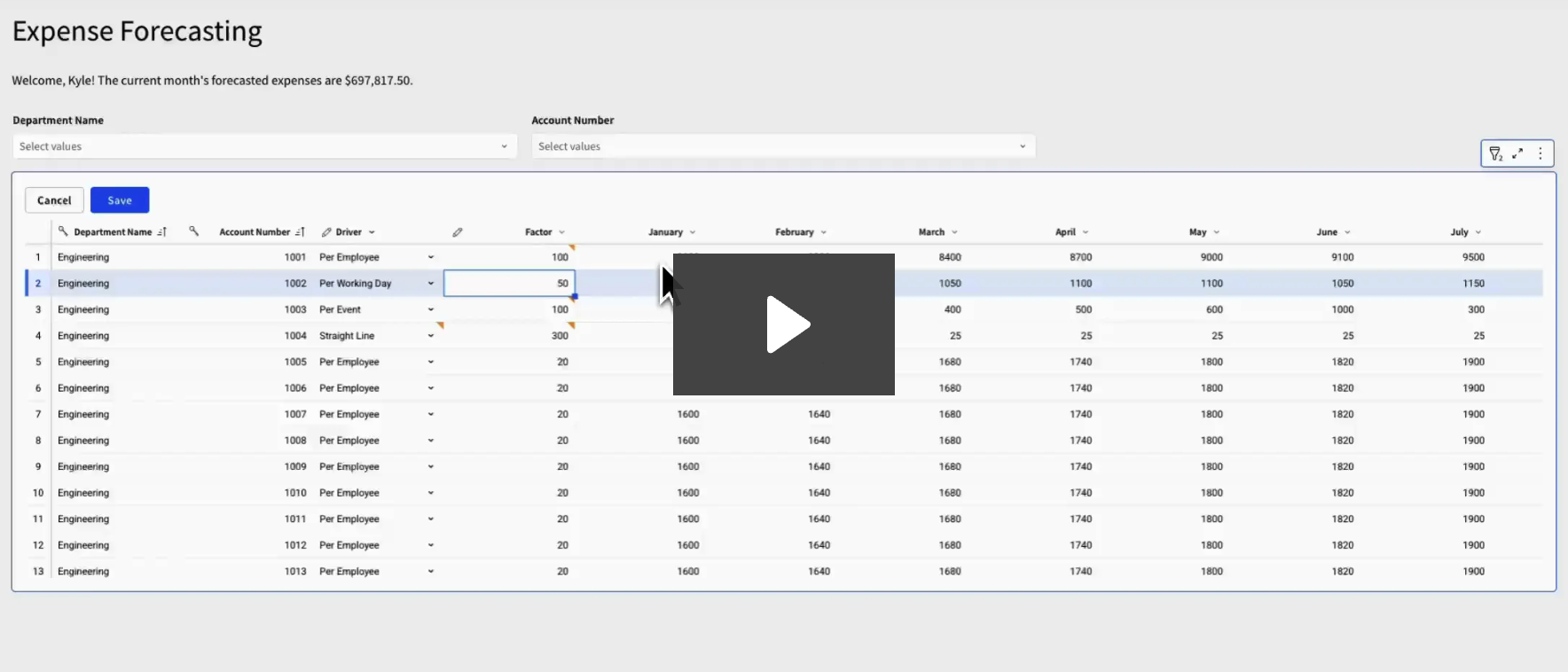Click February value 1640 for account 1007
The width and height of the screenshot is (1568, 672).
point(819,414)
